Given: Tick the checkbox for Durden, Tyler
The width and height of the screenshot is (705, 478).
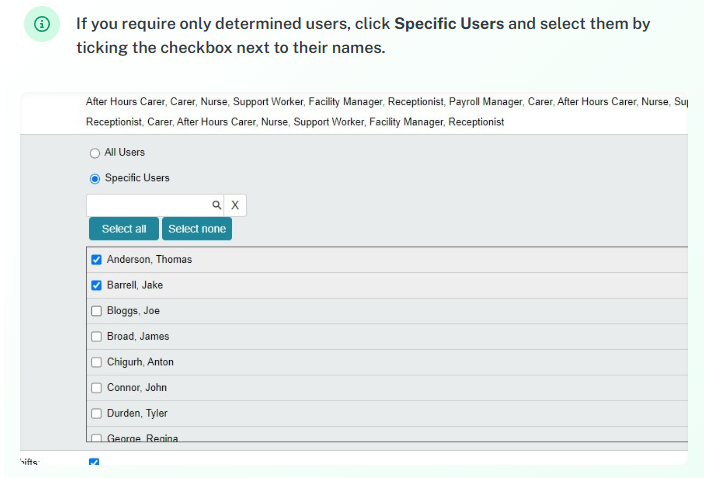Looking at the screenshot, I should tap(96, 413).
